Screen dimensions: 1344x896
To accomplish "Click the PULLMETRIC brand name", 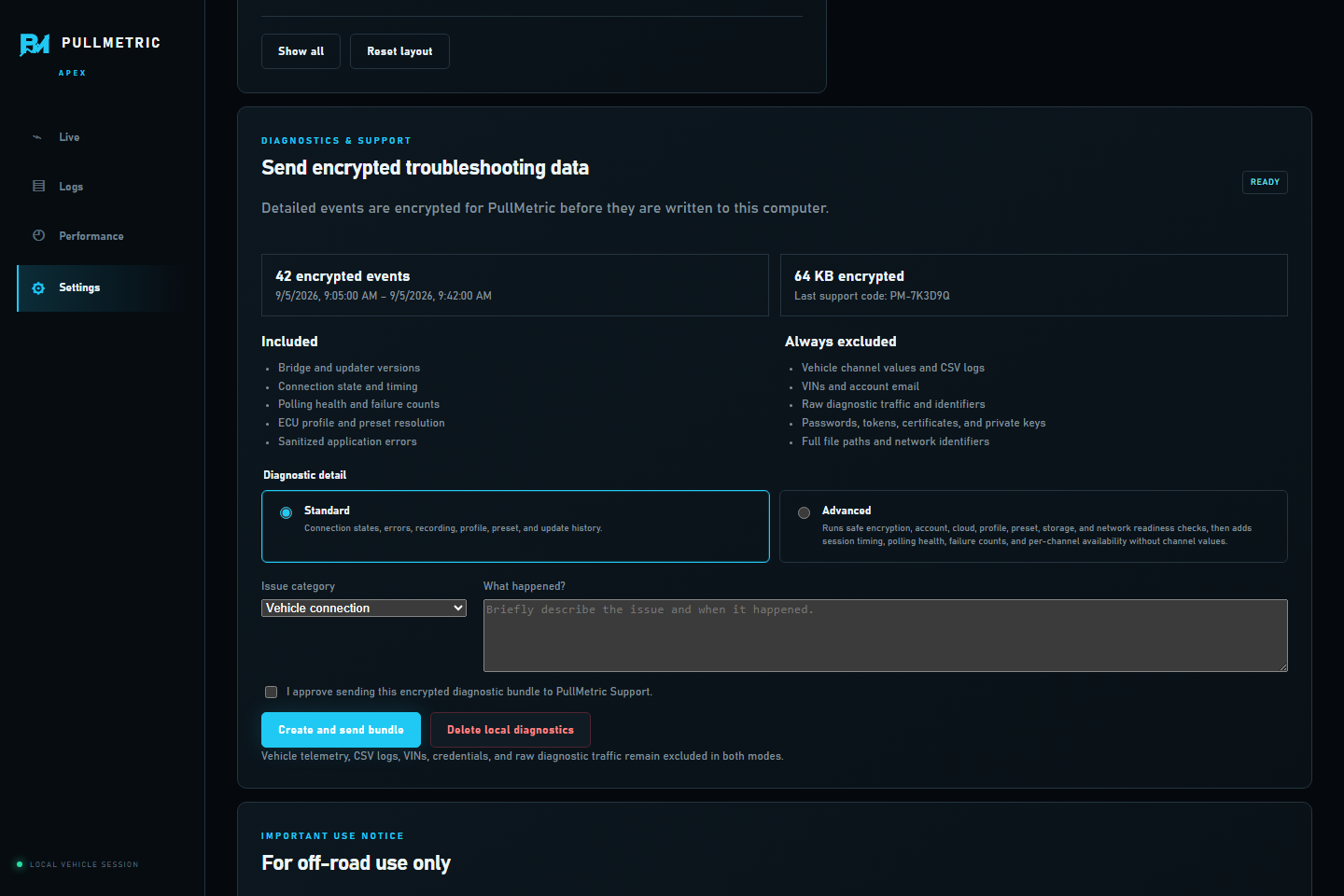I will [x=111, y=43].
